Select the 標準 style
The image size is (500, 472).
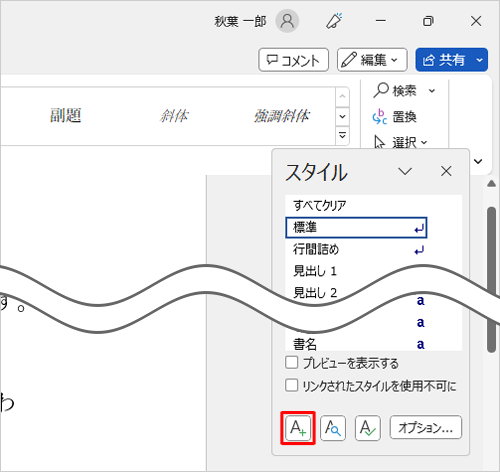coord(356,228)
